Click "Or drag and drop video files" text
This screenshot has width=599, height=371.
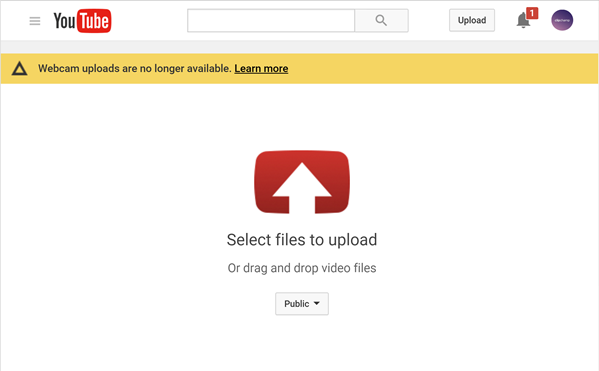coord(302,268)
